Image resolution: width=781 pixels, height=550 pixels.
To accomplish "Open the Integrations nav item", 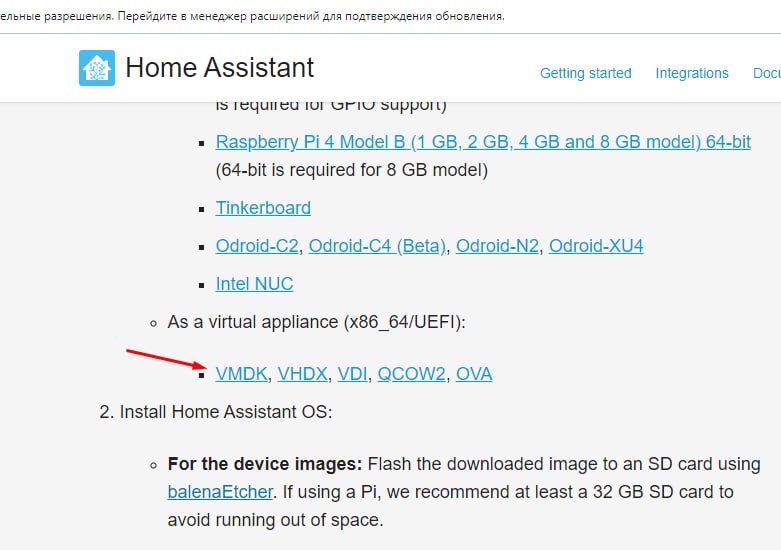I will [x=692, y=73].
